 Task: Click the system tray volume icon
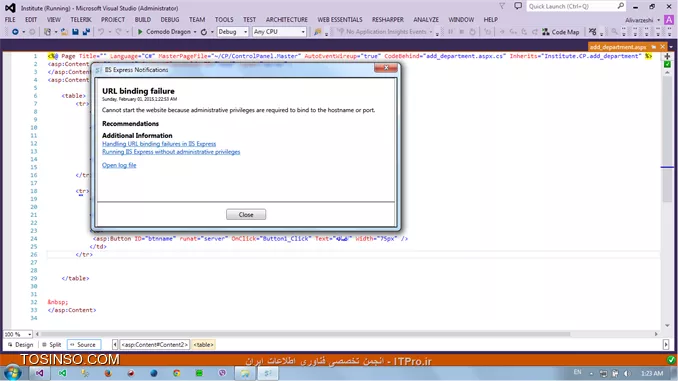pyautogui.click(x=627, y=373)
